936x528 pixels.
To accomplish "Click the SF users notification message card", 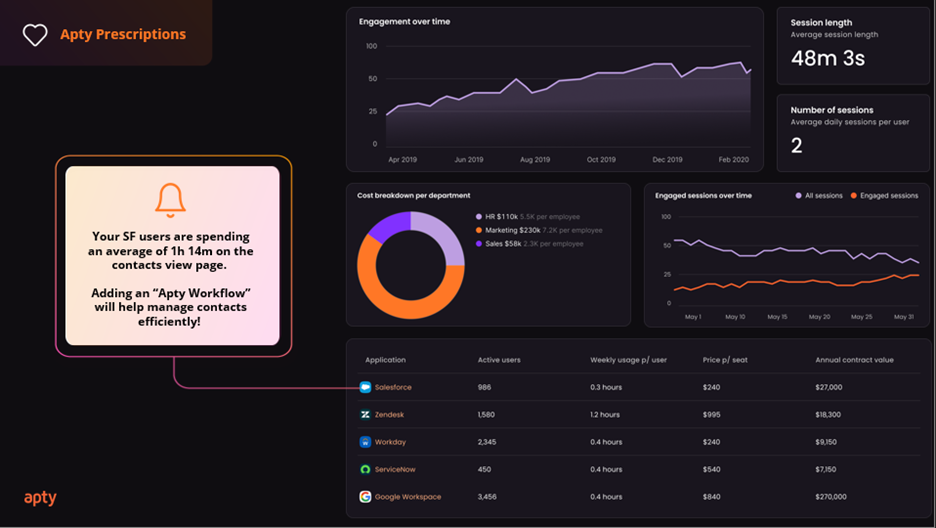I will click(x=173, y=255).
